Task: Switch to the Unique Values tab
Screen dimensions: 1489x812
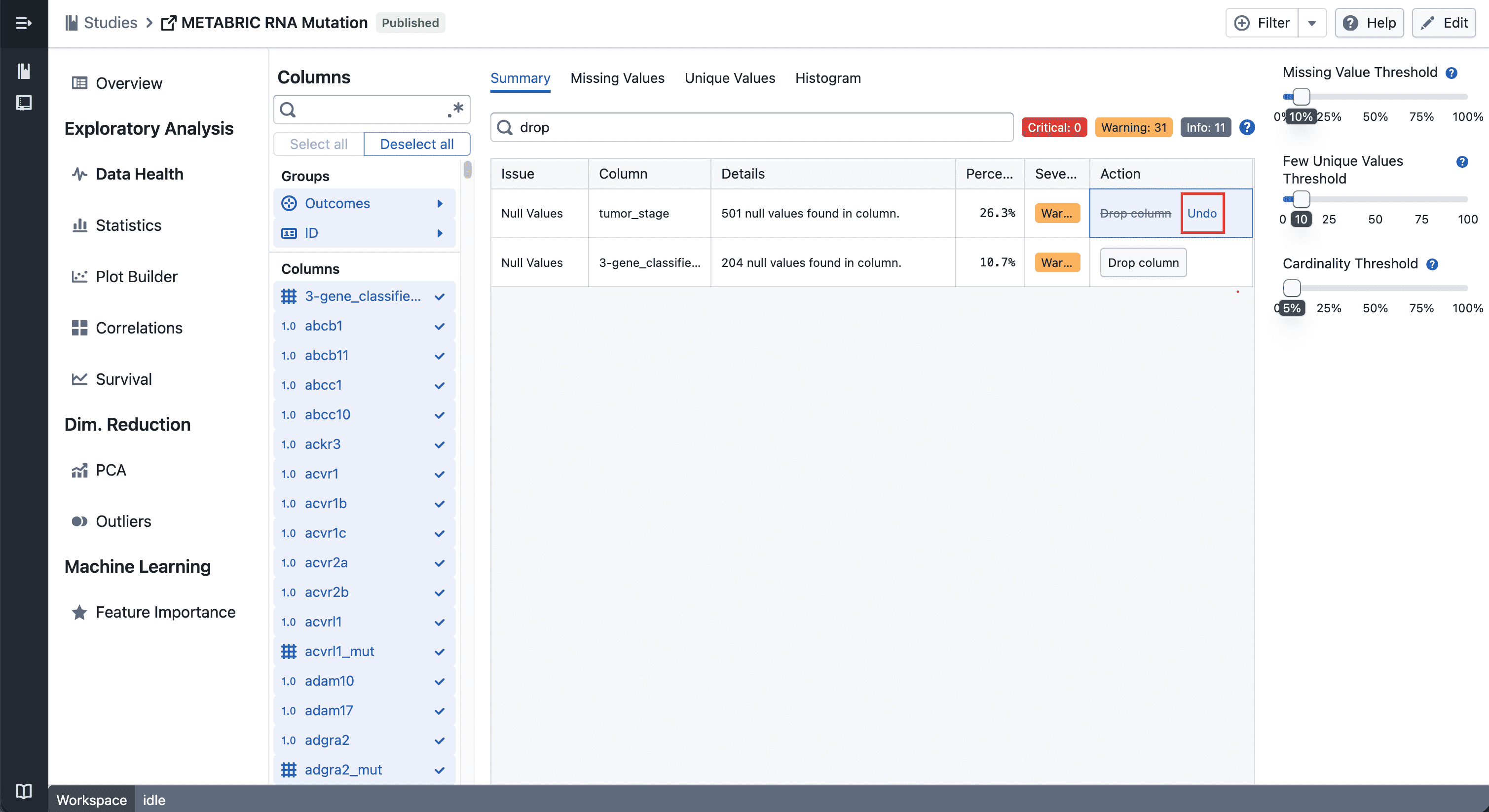Action: pyautogui.click(x=730, y=78)
